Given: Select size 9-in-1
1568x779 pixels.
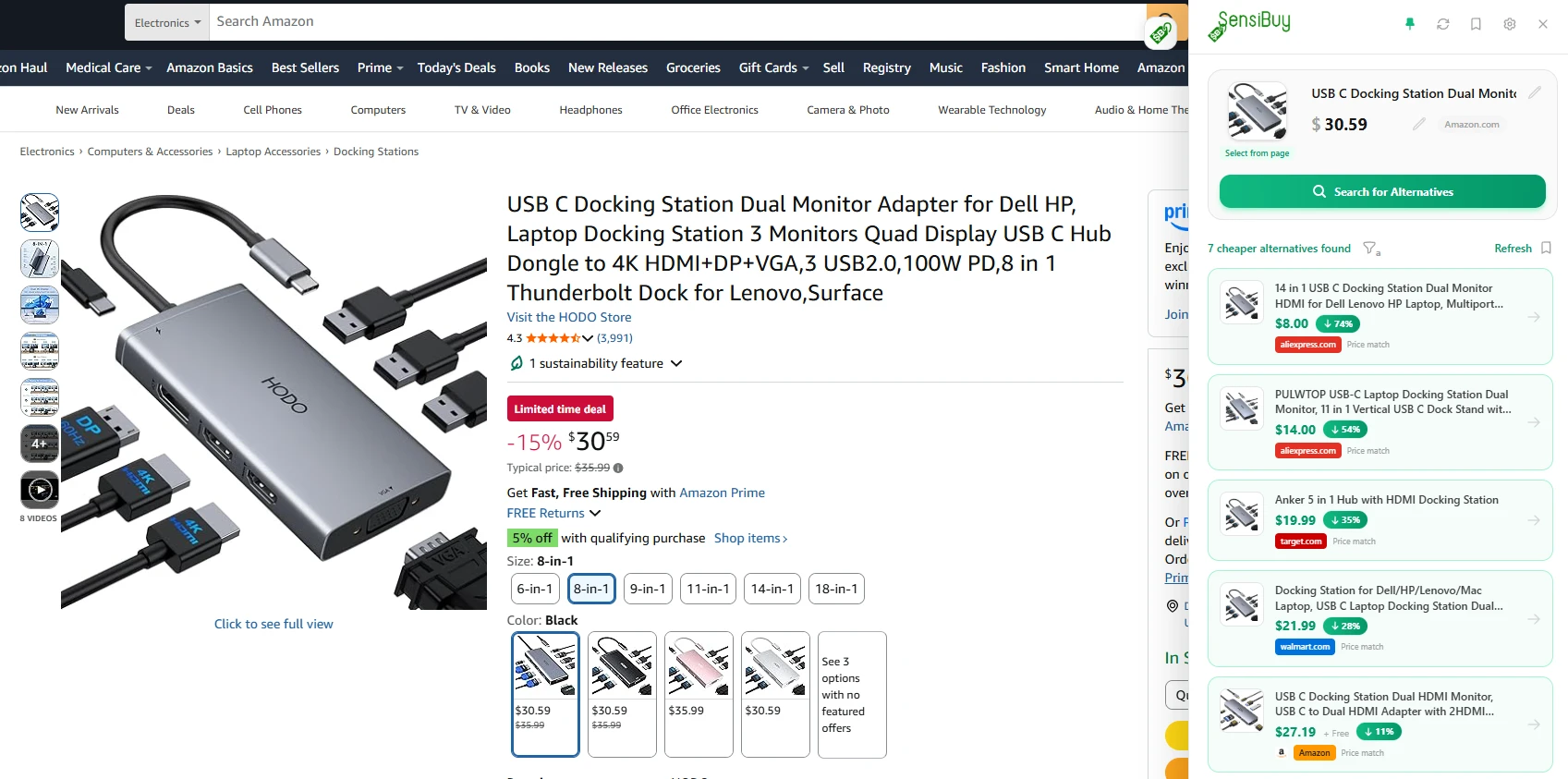Looking at the screenshot, I should click(648, 589).
